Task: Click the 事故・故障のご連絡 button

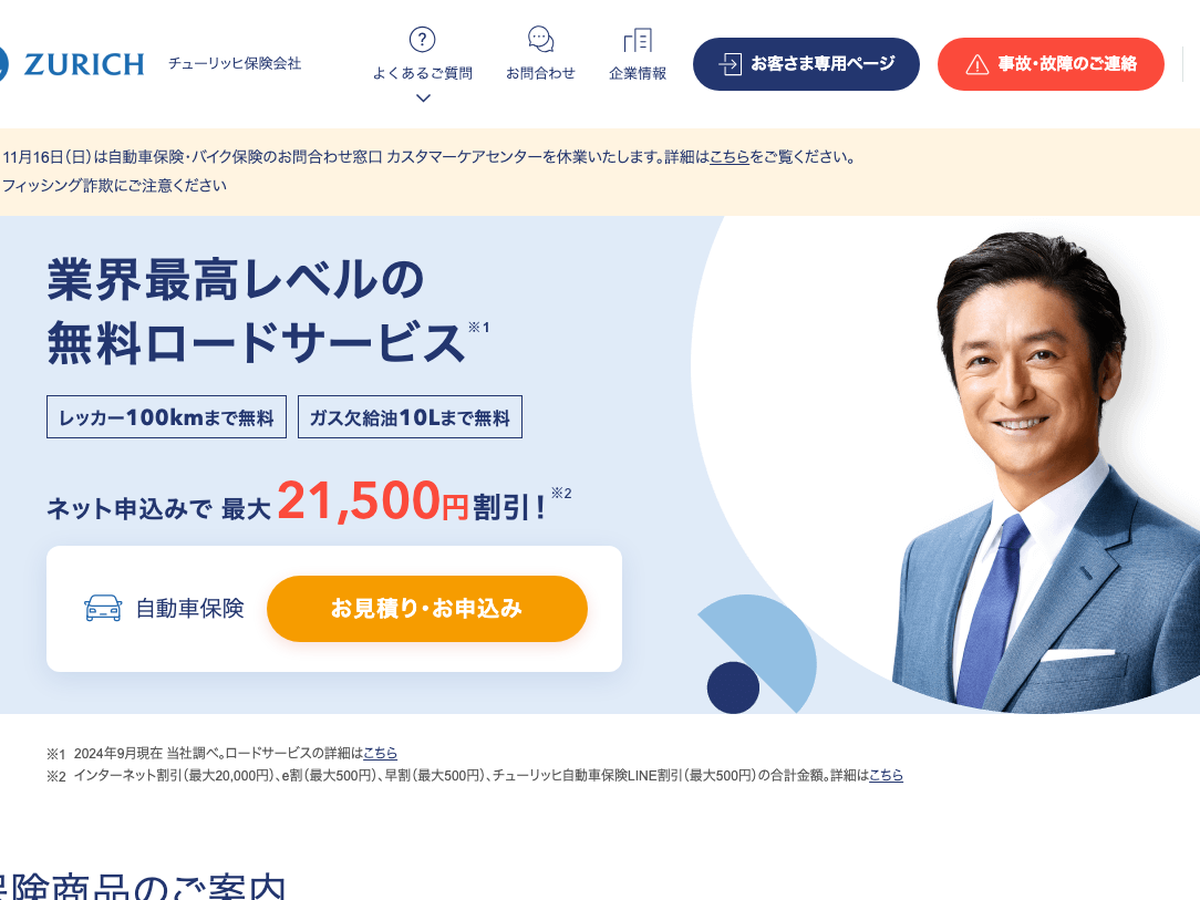Action: (x=1051, y=64)
